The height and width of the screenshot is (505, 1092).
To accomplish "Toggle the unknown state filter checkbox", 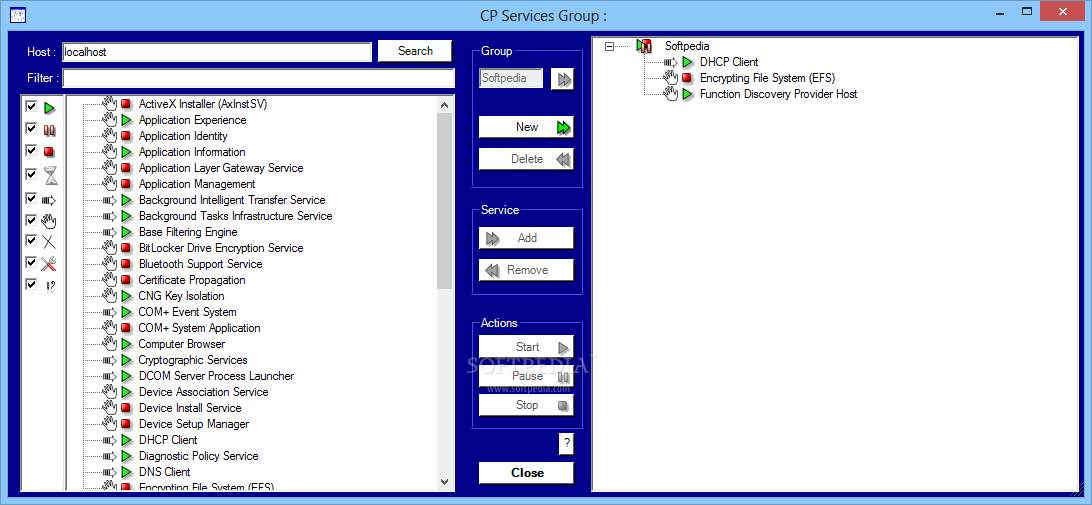I will [31, 285].
